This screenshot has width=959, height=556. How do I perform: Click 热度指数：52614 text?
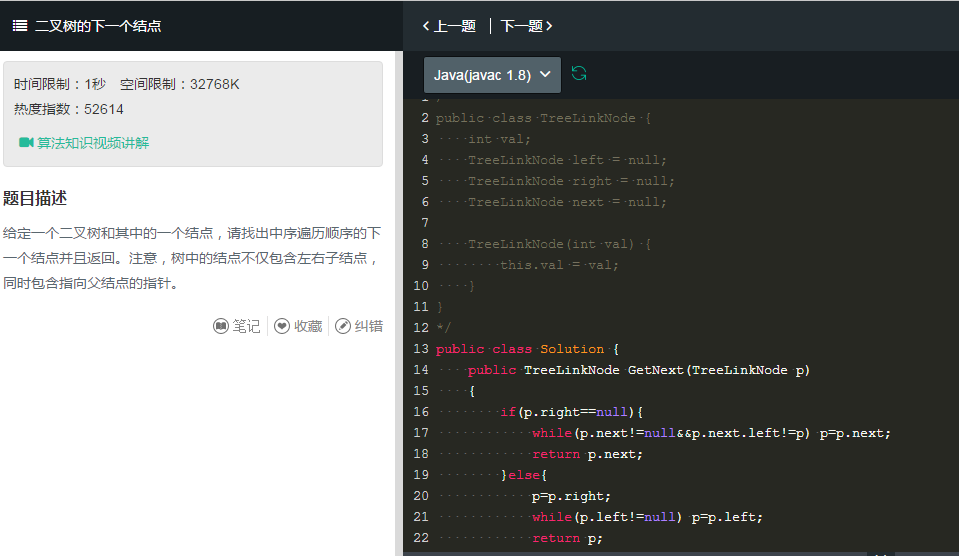click(x=68, y=109)
